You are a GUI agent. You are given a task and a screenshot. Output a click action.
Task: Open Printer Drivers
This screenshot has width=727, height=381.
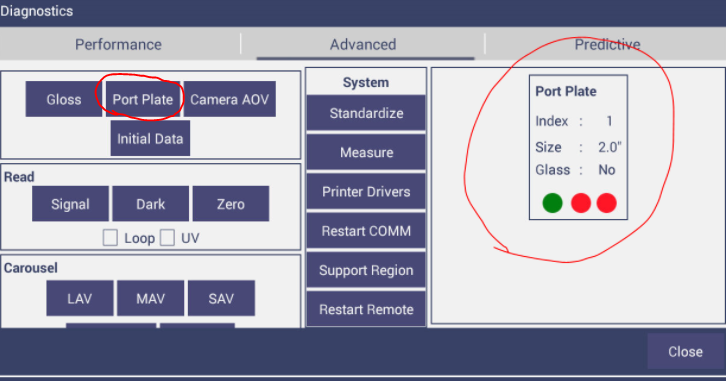coord(366,191)
